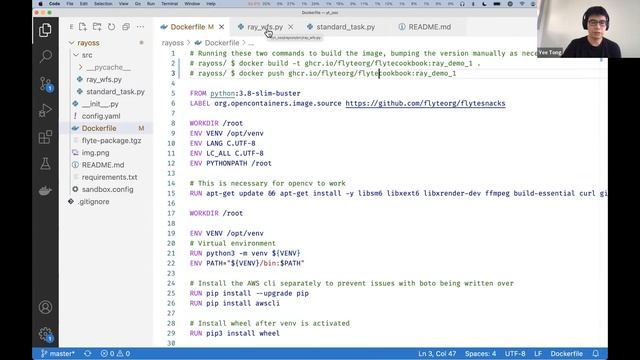Click the 'RUN pip install awscli' line

235,303
